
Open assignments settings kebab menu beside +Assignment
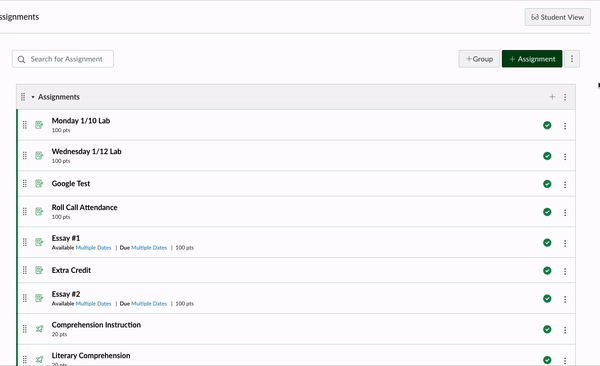coord(572,59)
